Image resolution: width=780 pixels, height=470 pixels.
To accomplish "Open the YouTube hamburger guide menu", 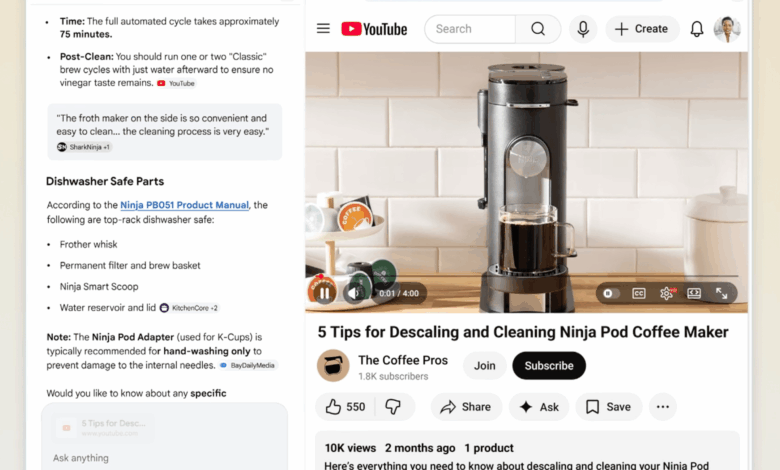I will click(323, 28).
